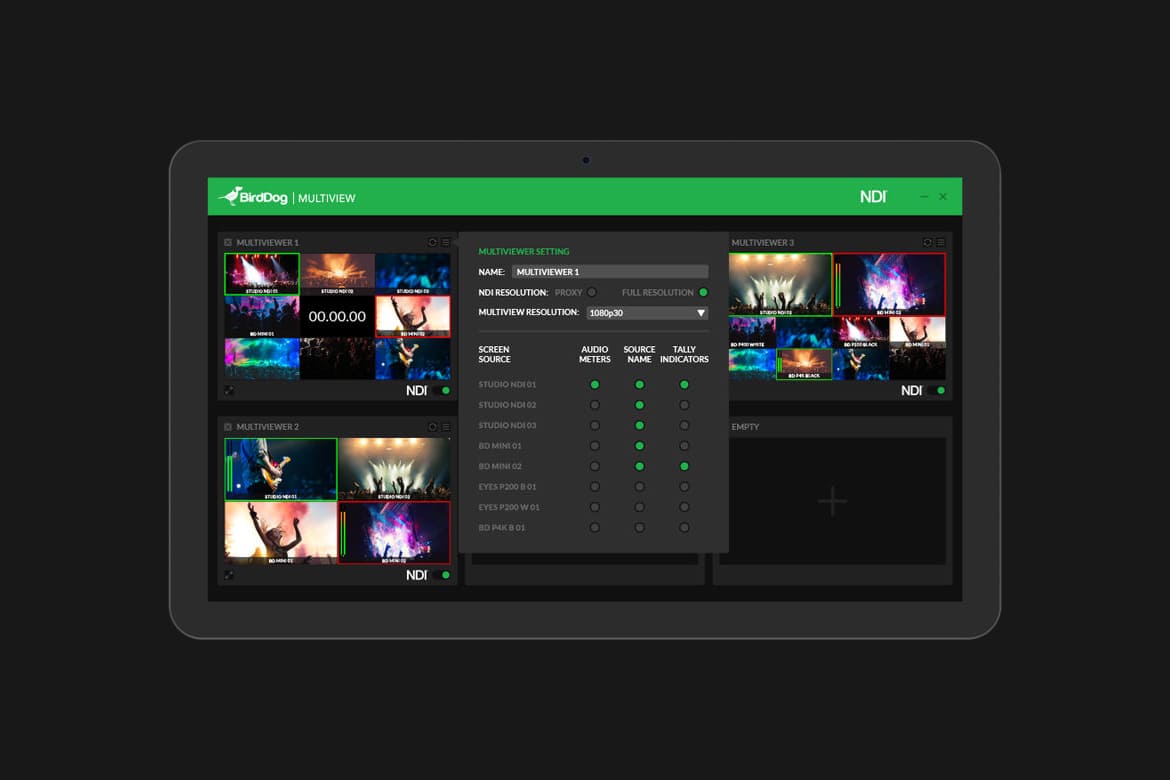Click the plus icon in the Empty panel
Screen dimensions: 1170x780
(x=832, y=501)
